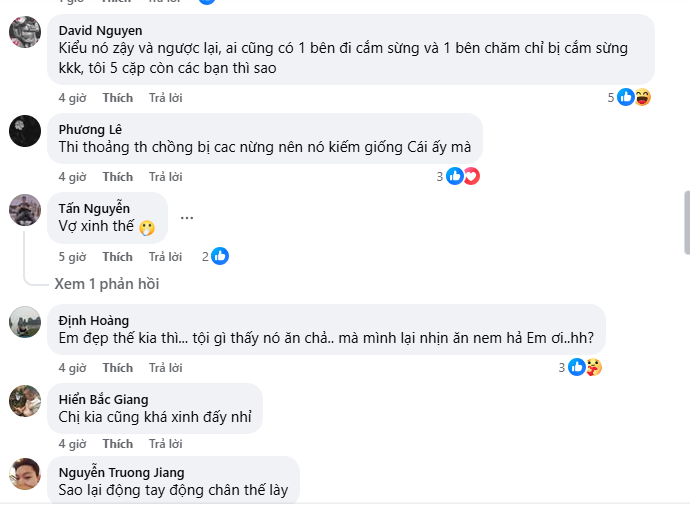Click like reaction icon on Tấn Nguyễn's comment
The width and height of the screenshot is (690, 508).
tap(220, 256)
